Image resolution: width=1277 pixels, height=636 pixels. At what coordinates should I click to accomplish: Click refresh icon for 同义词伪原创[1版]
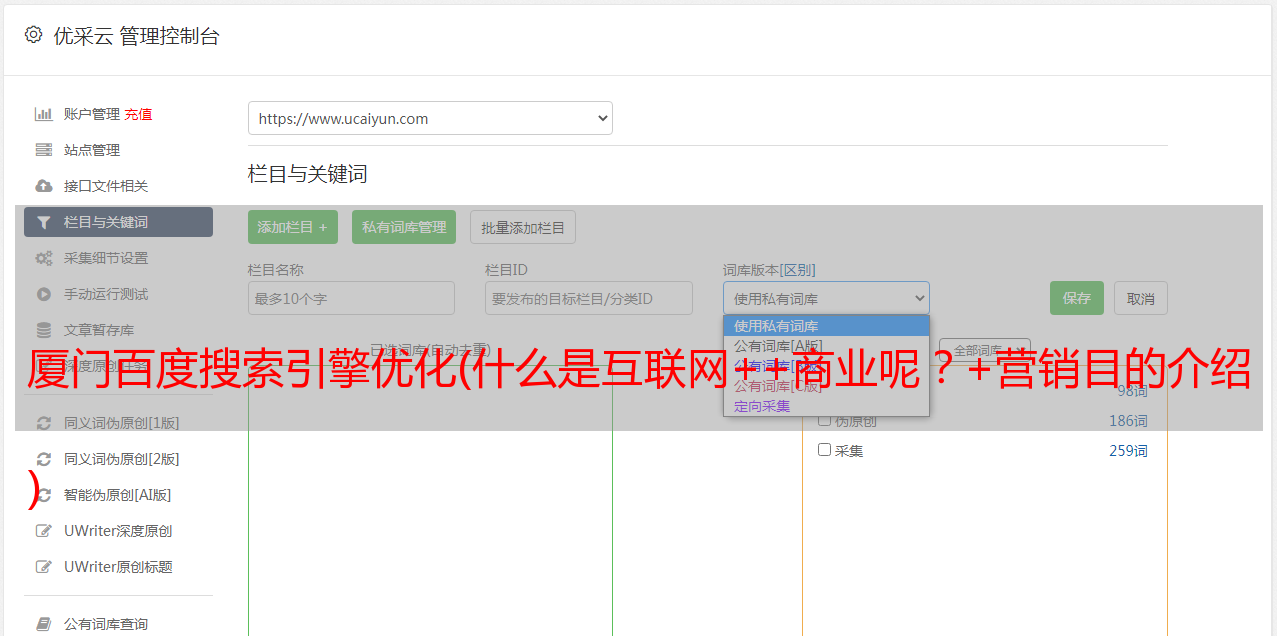(44, 423)
